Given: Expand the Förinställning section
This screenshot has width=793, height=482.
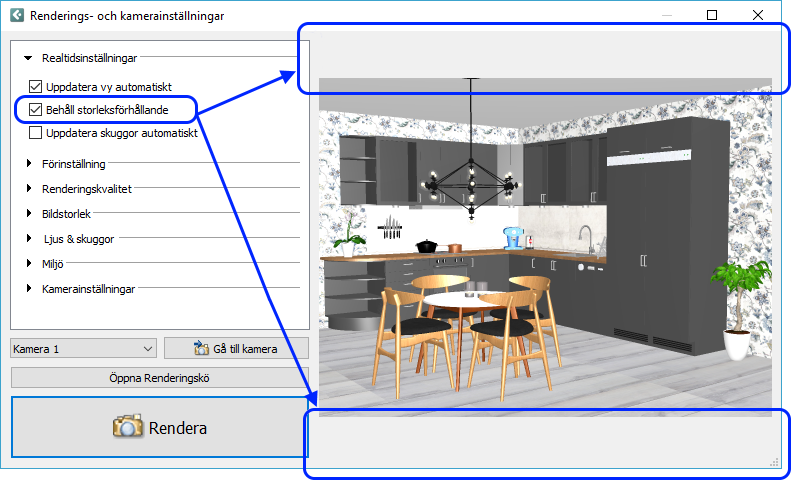Looking at the screenshot, I should (x=30, y=163).
